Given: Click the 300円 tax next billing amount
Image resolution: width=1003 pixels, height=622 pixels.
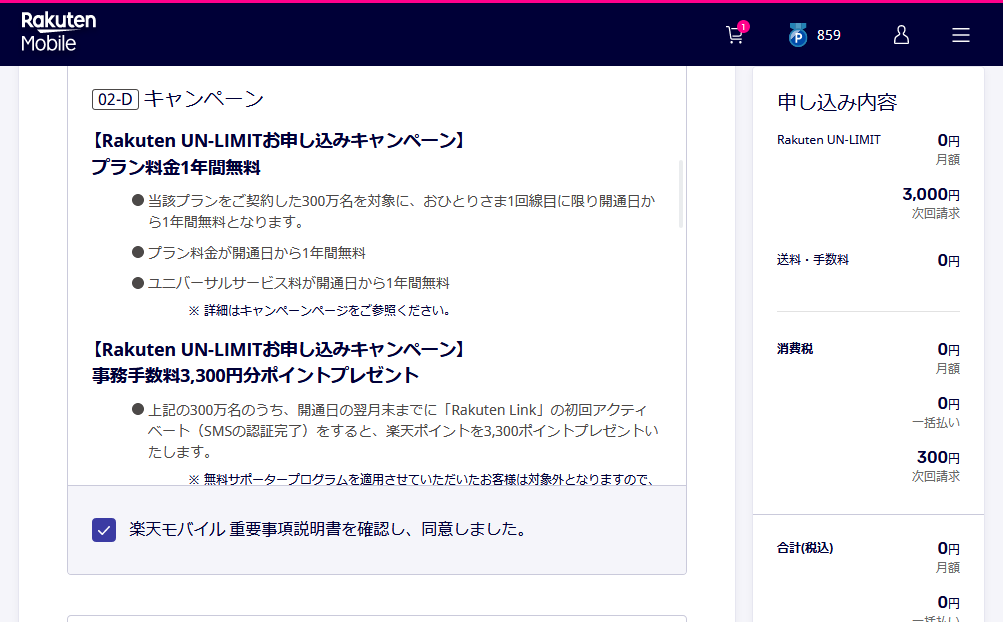Looking at the screenshot, I should point(938,457).
